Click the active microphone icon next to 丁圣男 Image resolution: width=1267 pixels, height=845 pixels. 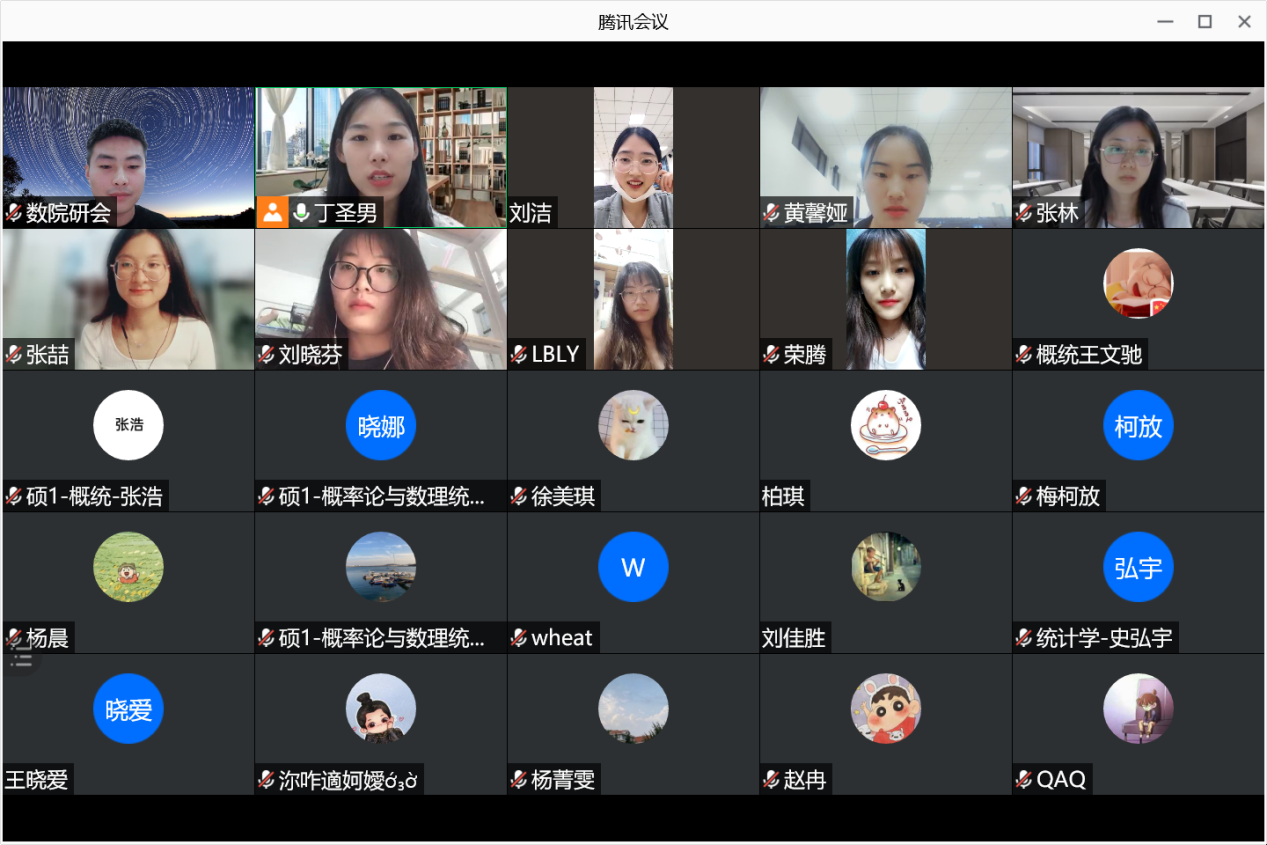click(300, 212)
